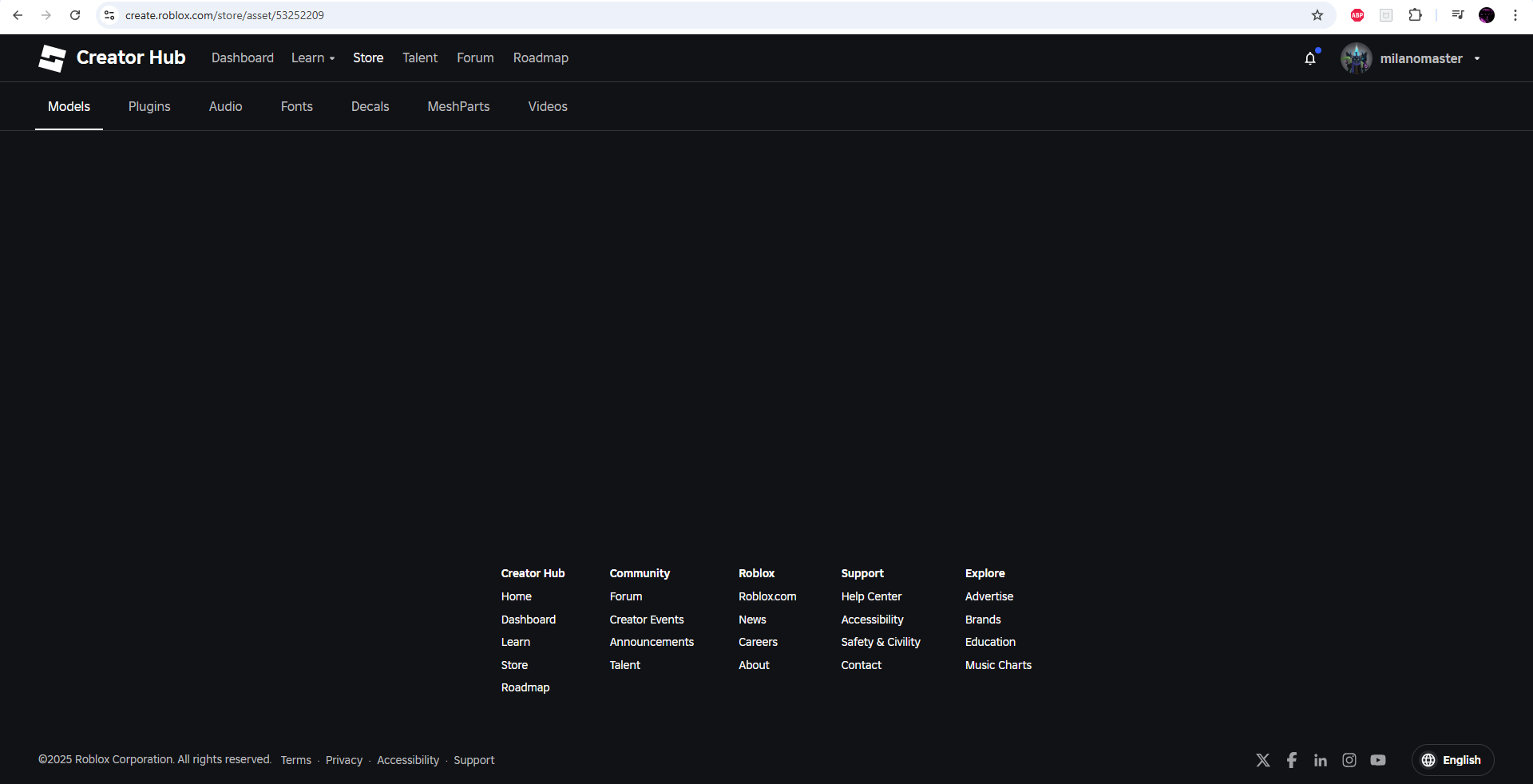1533x784 pixels.
Task: Open Learn link in footer Creator Hub column
Action: [x=516, y=642]
